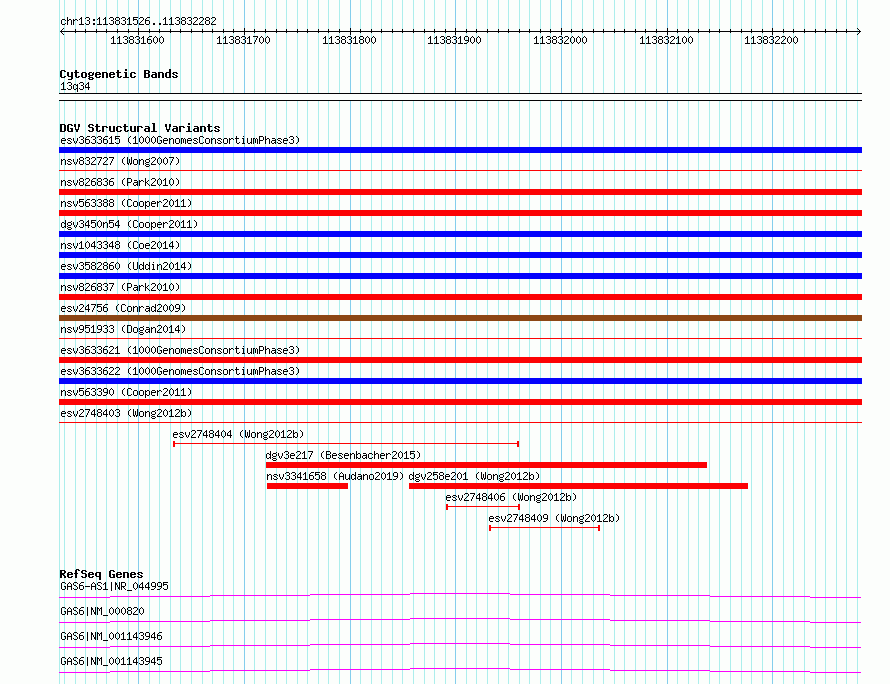890x684 pixels.
Task: Click ruler position 113831900
Action: tap(454, 40)
